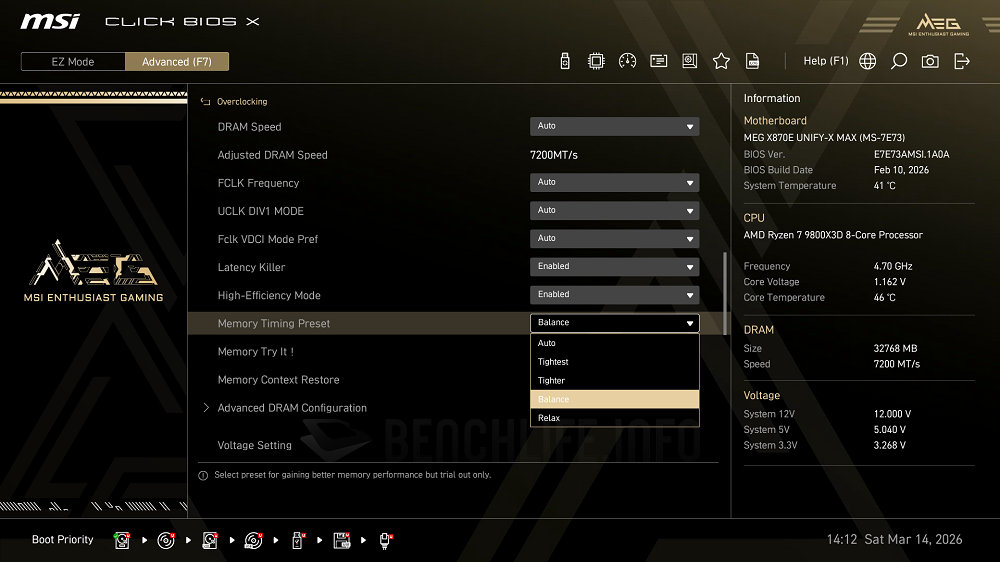Click the Overclocking breadcrumb label
Screen dimensions: 1000x562
point(242,101)
